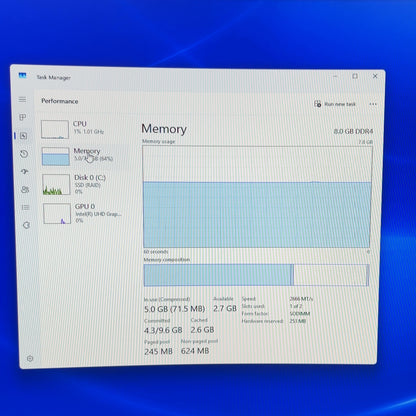
Task: Open the hamburger navigation menu
Action: (22, 99)
